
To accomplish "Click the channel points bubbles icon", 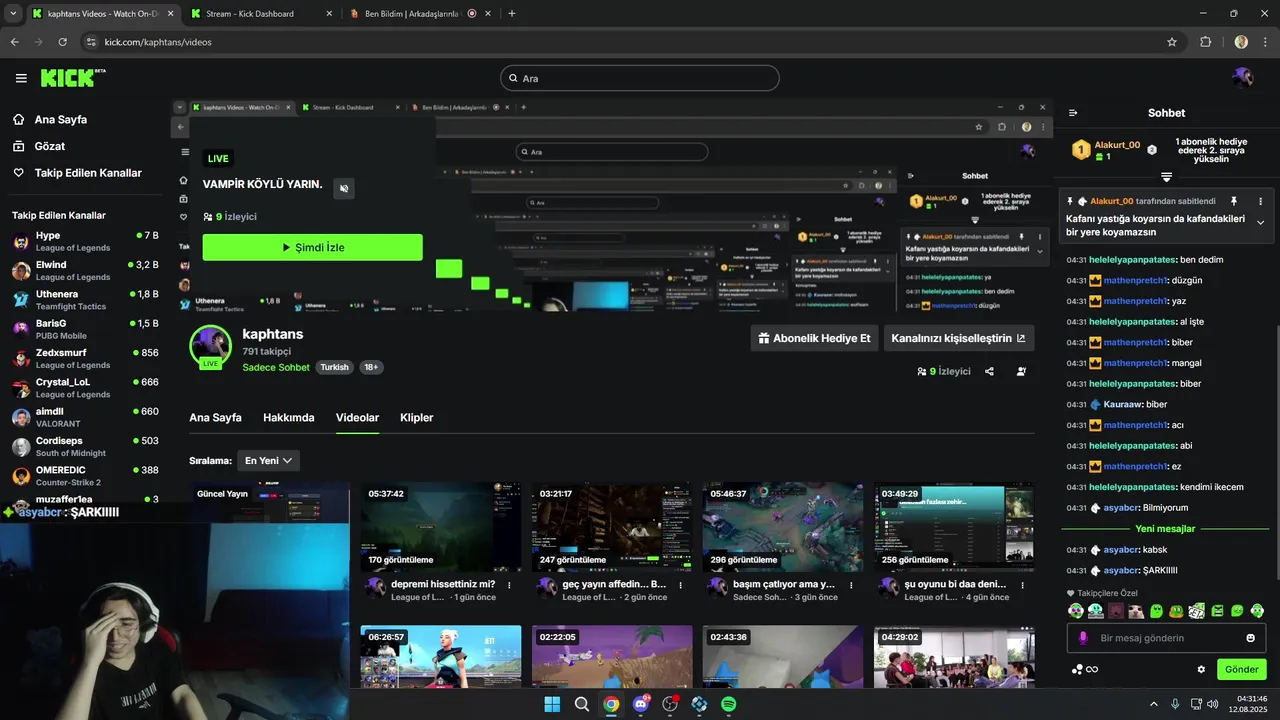I will click(1077, 669).
